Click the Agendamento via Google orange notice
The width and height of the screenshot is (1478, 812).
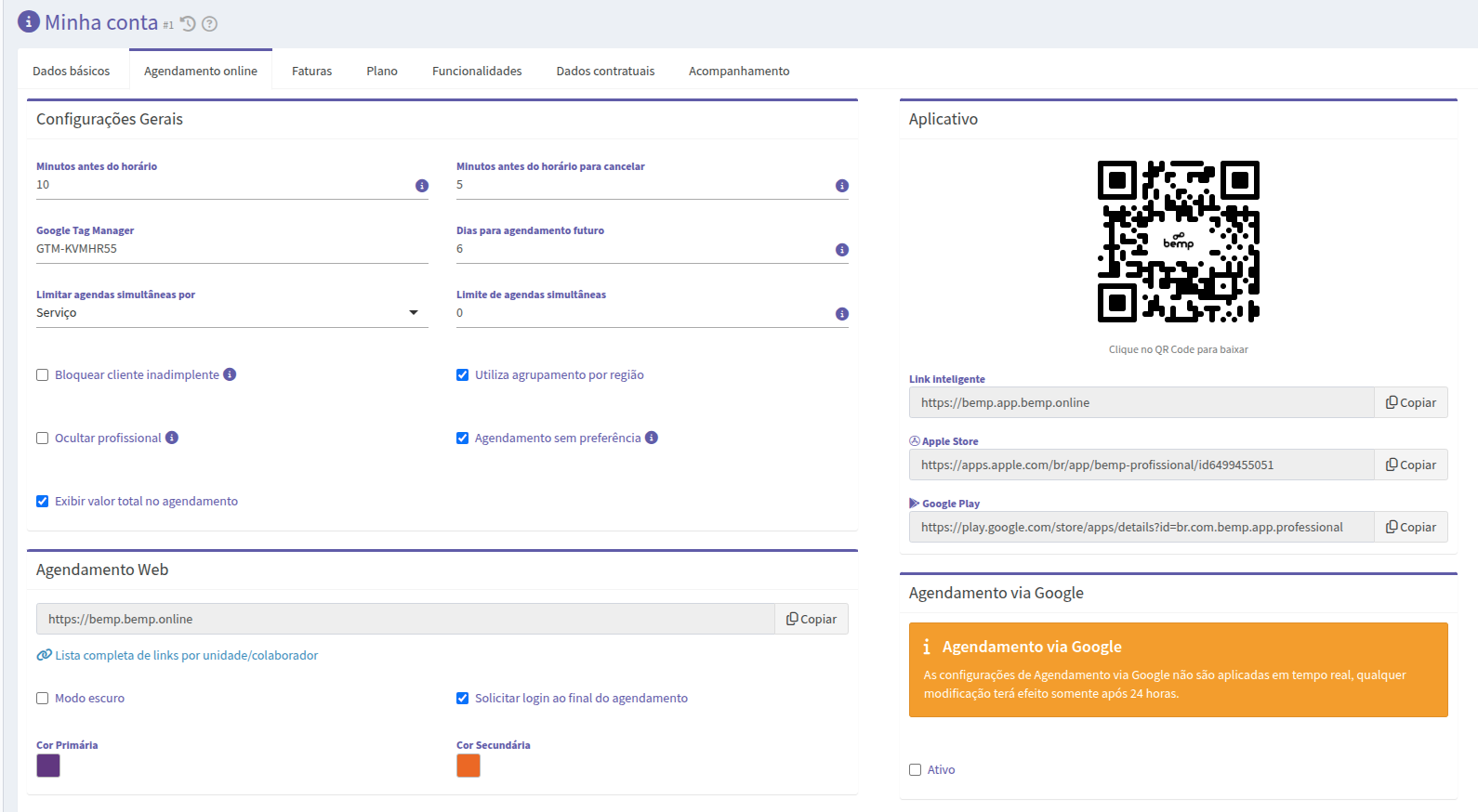pos(1179,670)
